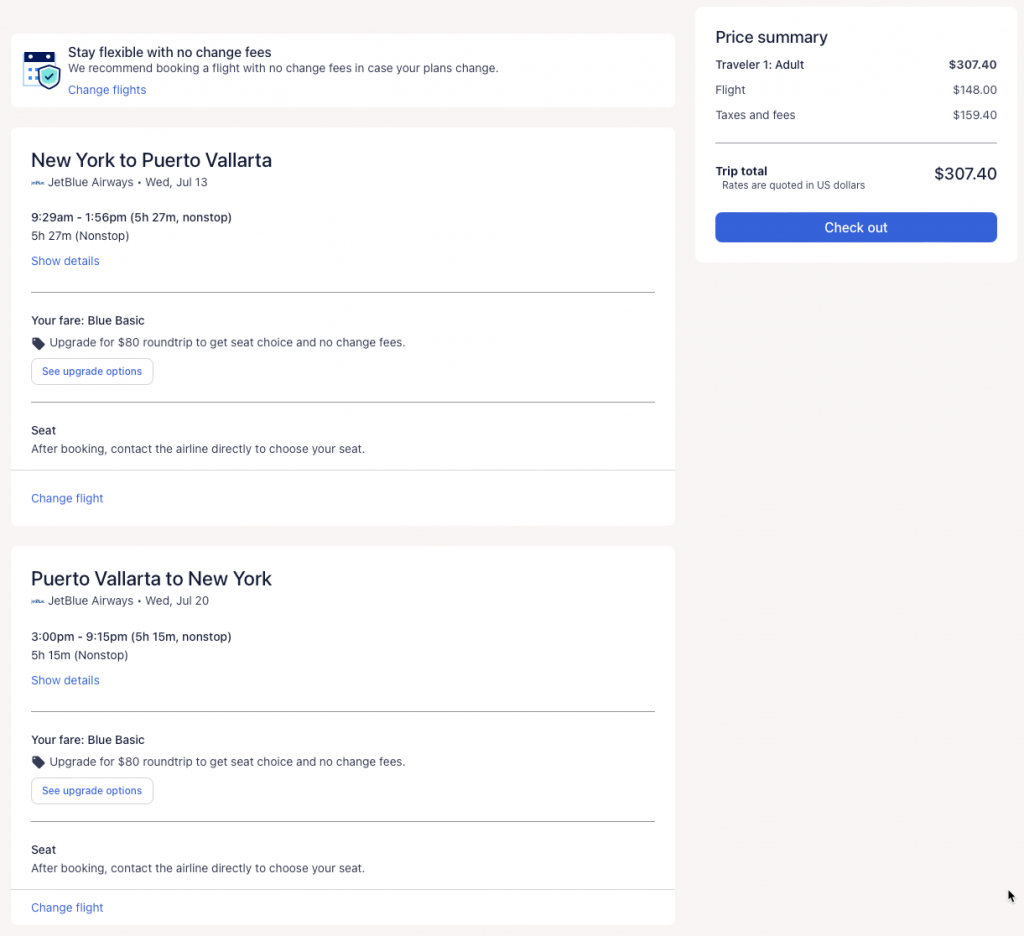Click the price tag icon in outbound fare
The width and height of the screenshot is (1024, 936).
38,343
